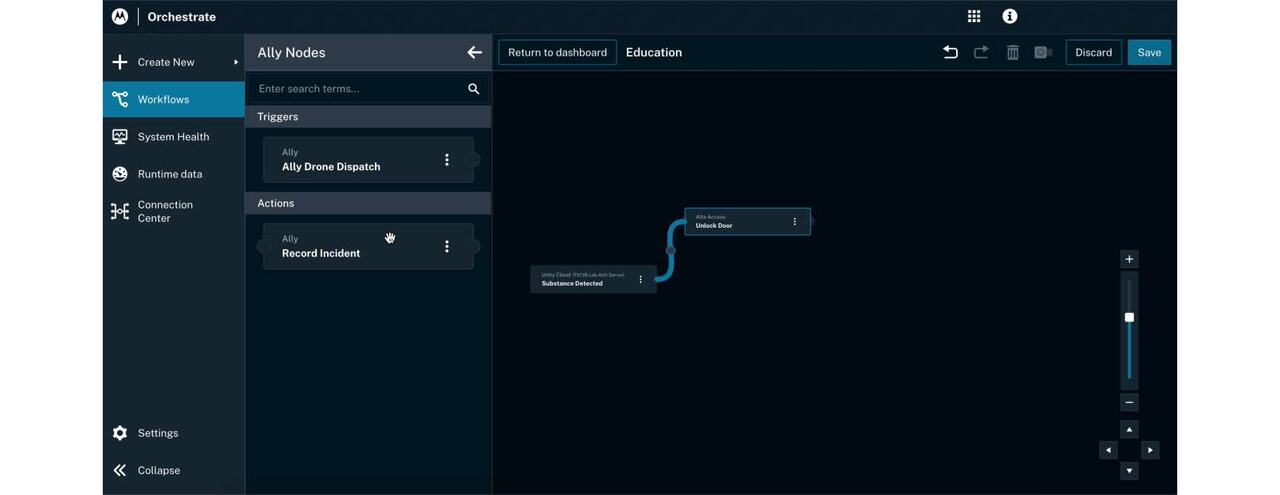Image resolution: width=1280 pixels, height=495 pixels.
Task: Open Runtime data in the sidebar
Action: click(174, 174)
